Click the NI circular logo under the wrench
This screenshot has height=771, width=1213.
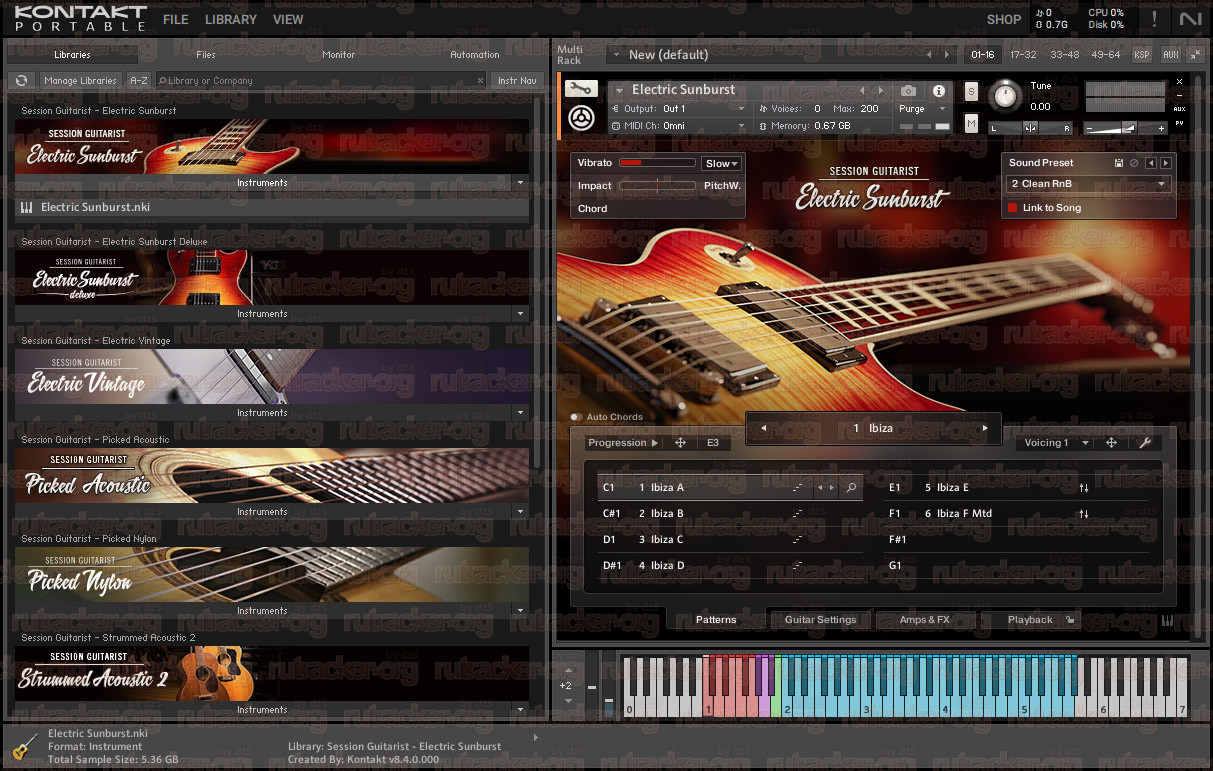(x=581, y=117)
